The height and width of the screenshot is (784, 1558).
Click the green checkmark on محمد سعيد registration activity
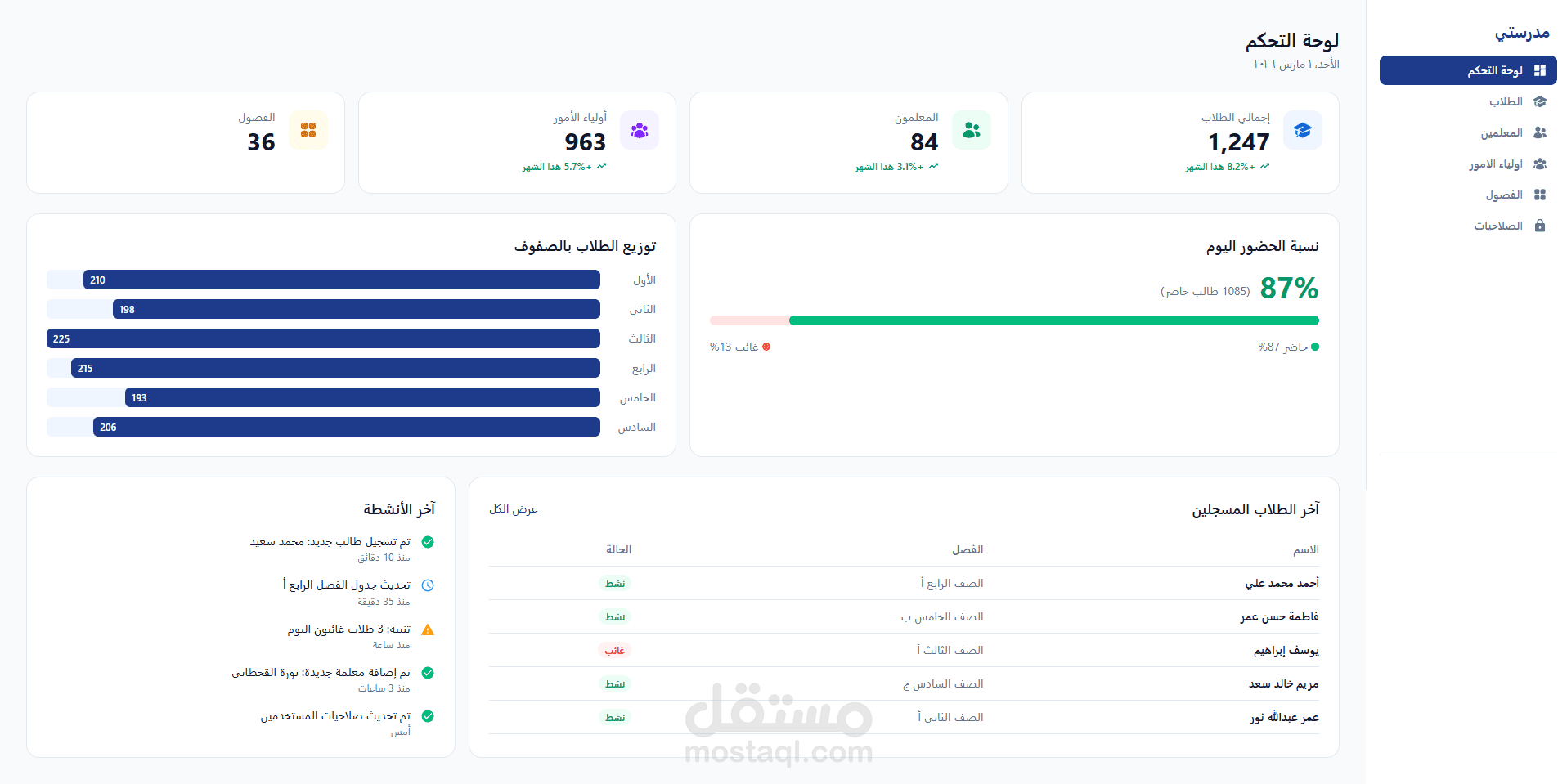tap(427, 542)
